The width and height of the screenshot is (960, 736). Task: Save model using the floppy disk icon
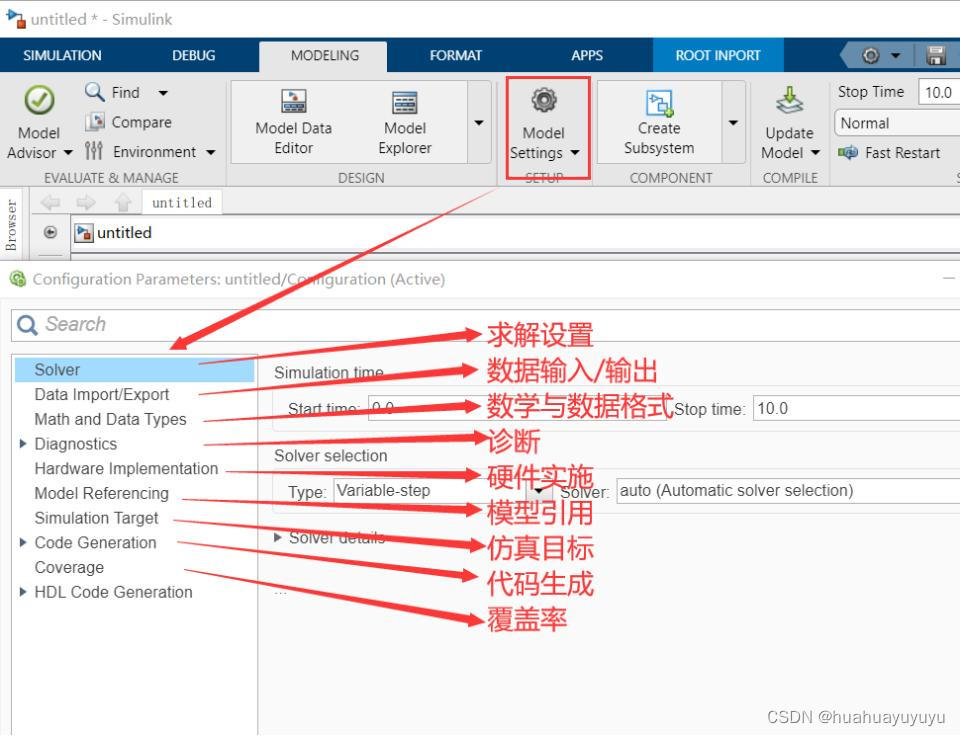point(936,56)
